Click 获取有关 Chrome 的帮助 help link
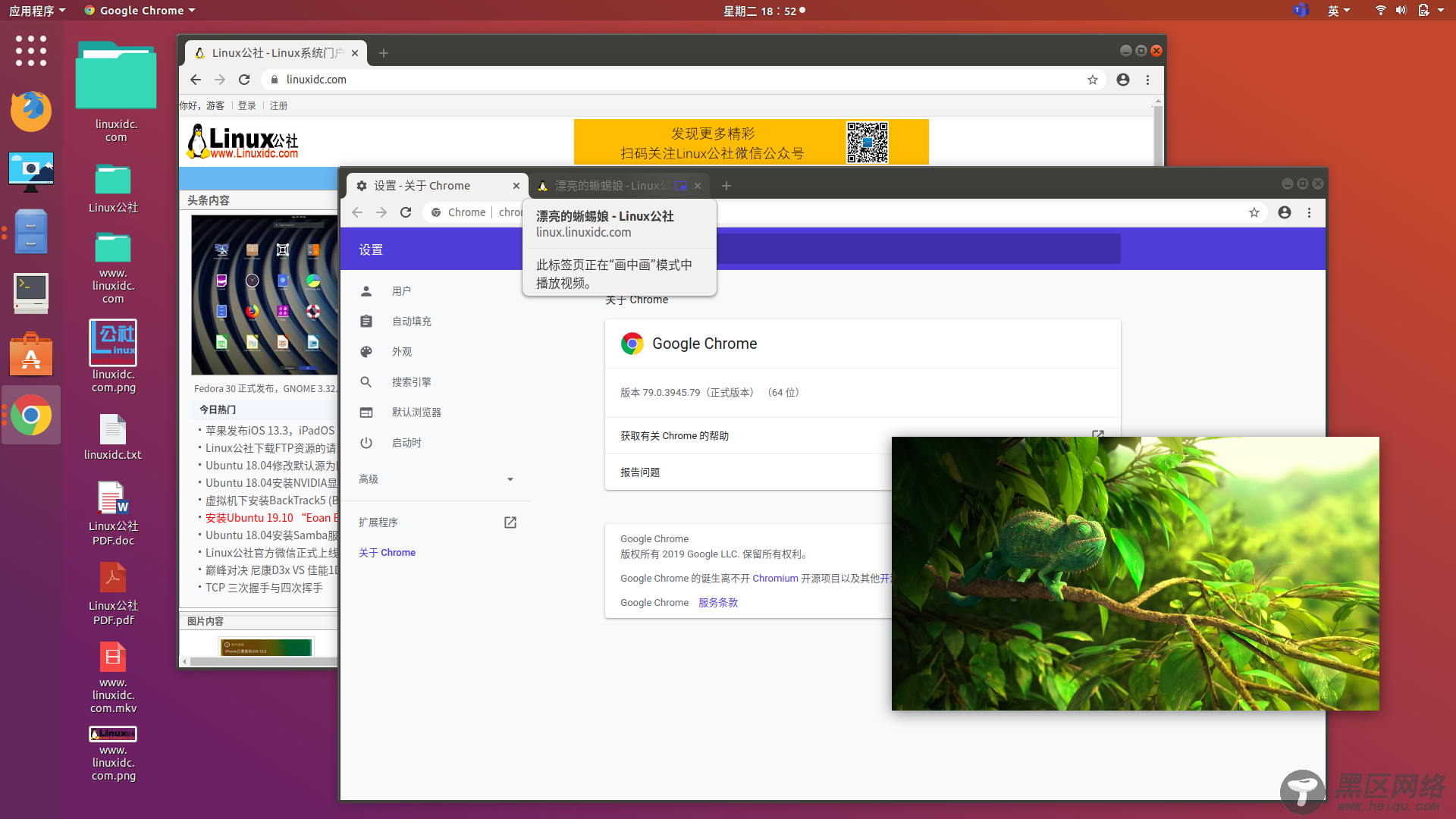 coord(674,435)
